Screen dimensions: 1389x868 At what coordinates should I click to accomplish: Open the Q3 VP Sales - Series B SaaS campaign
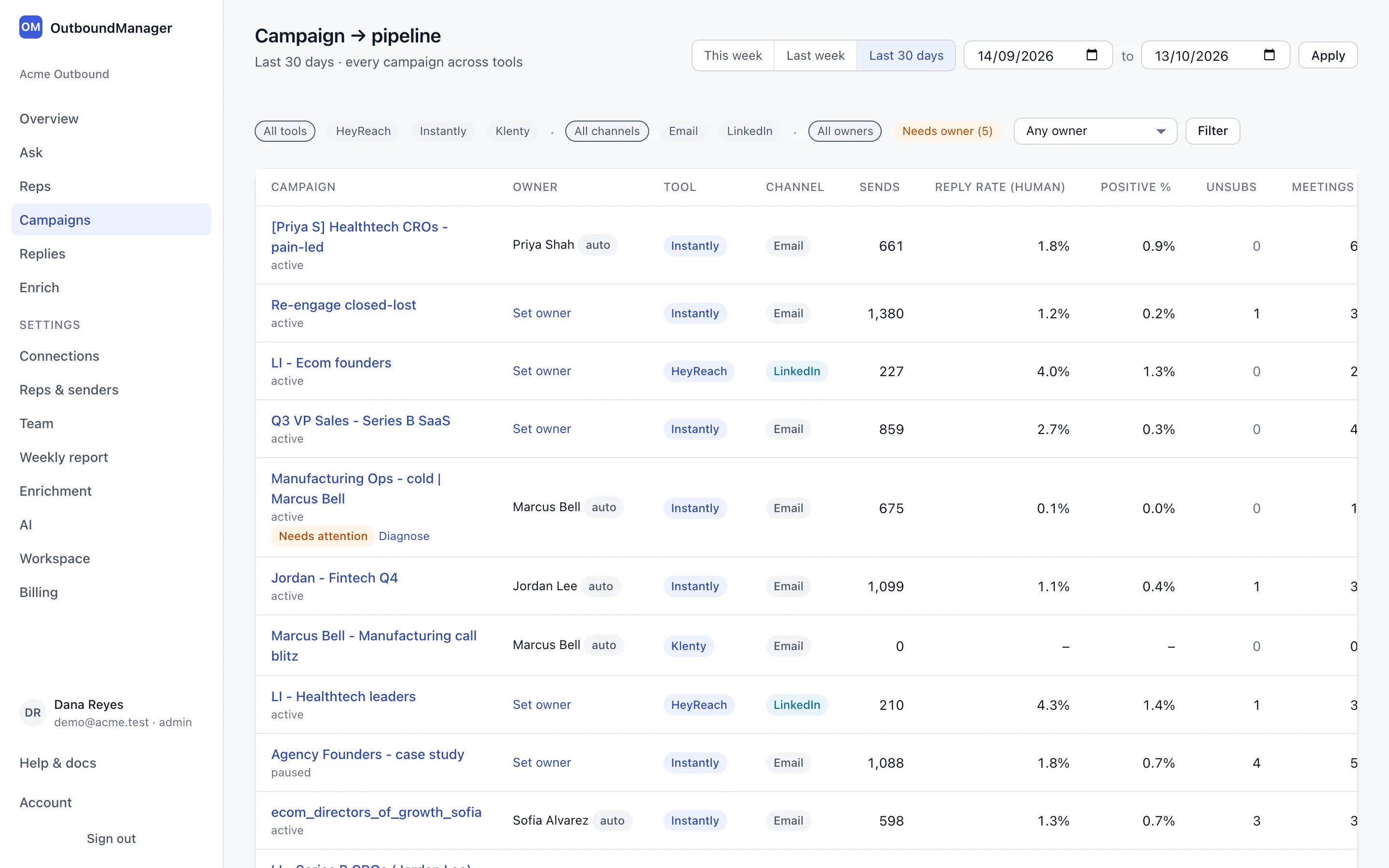point(360,420)
